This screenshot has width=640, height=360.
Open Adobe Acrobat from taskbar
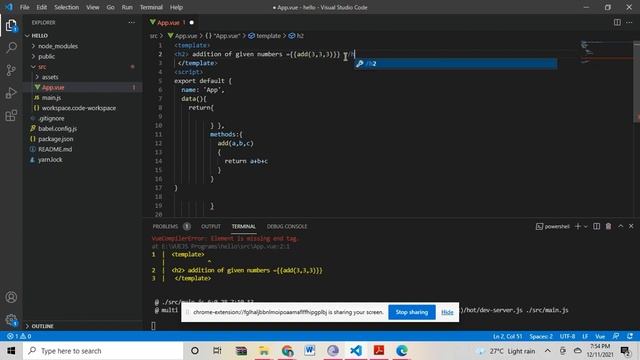click(379, 351)
